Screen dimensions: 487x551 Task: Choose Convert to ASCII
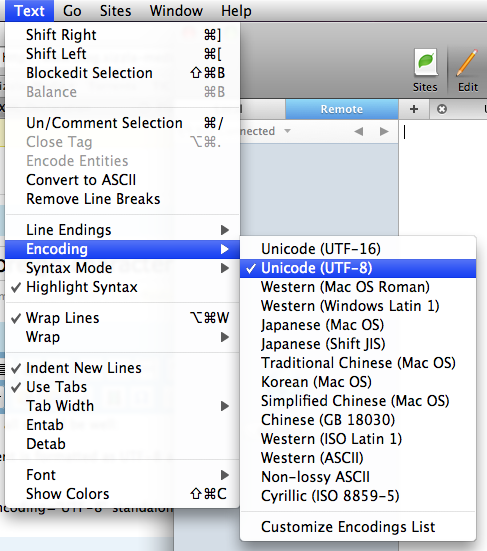pyautogui.click(x=122, y=180)
